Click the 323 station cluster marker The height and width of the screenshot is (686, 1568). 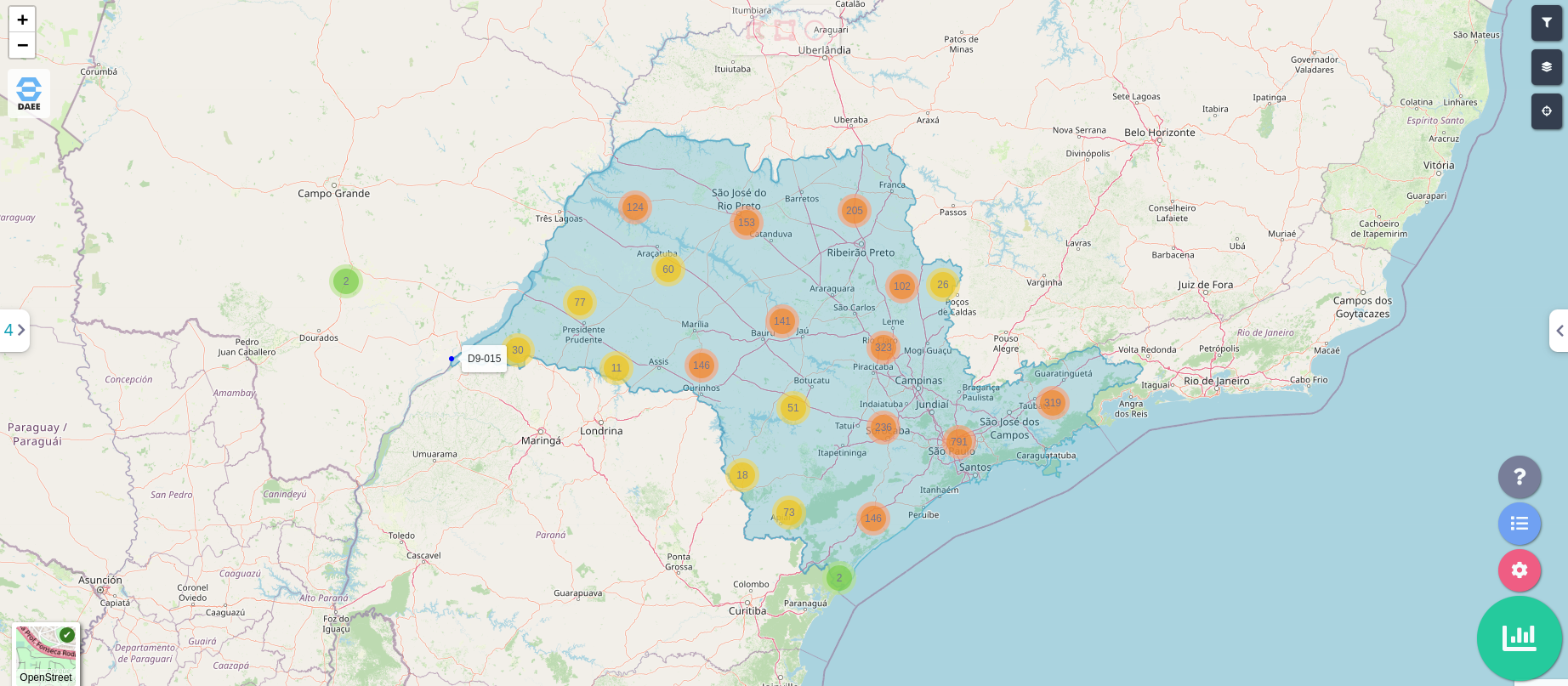pyautogui.click(x=883, y=347)
